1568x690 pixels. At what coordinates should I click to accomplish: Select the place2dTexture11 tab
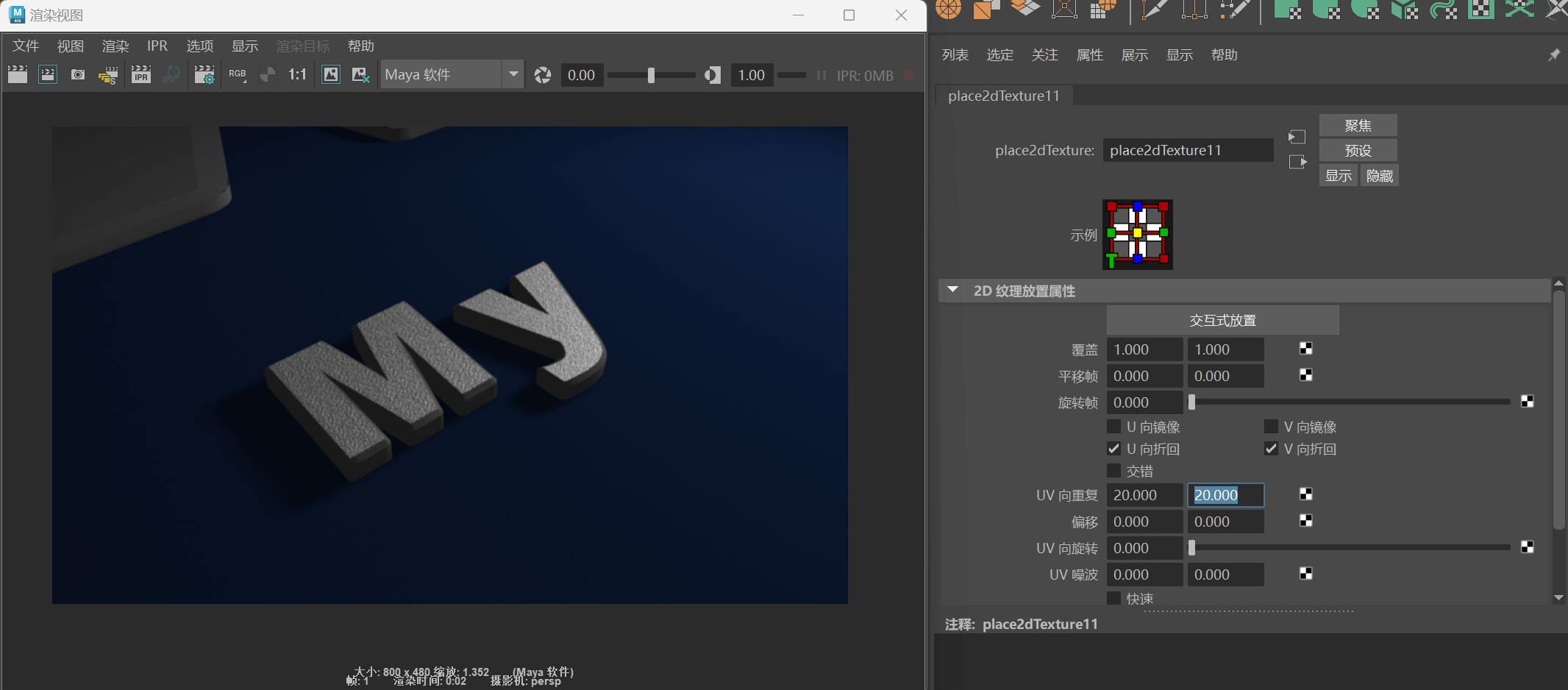[x=1004, y=96]
